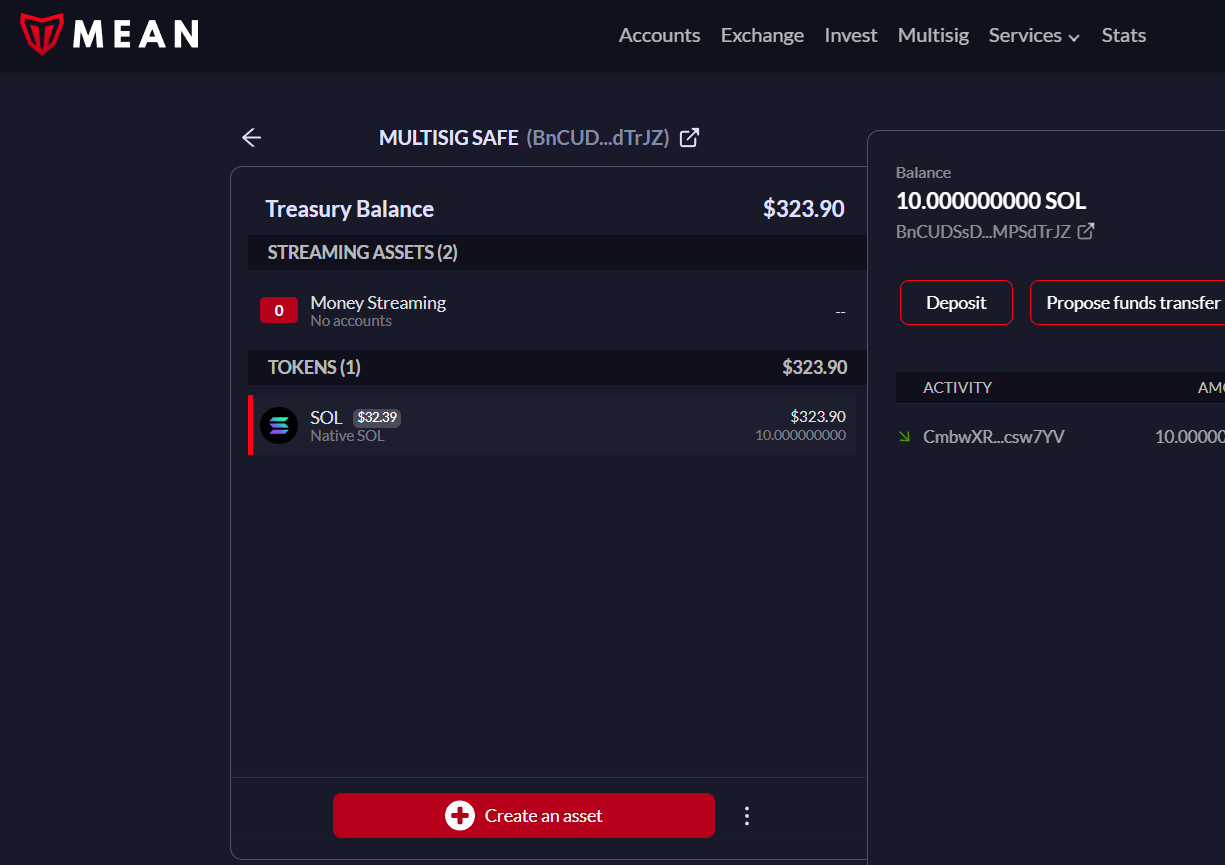Navigate to Multisig
This screenshot has height=865, width=1225.
[933, 35]
